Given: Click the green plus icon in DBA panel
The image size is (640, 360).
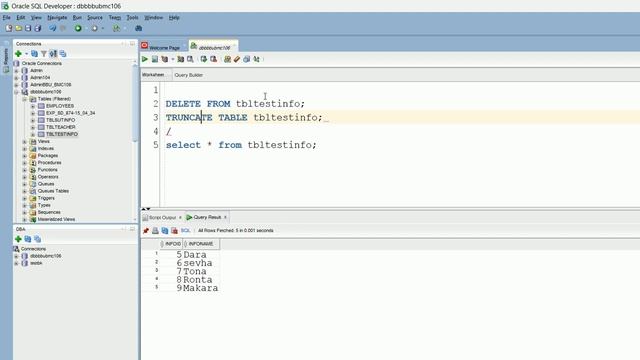Looking at the screenshot, I should pyautogui.click(x=18, y=239).
